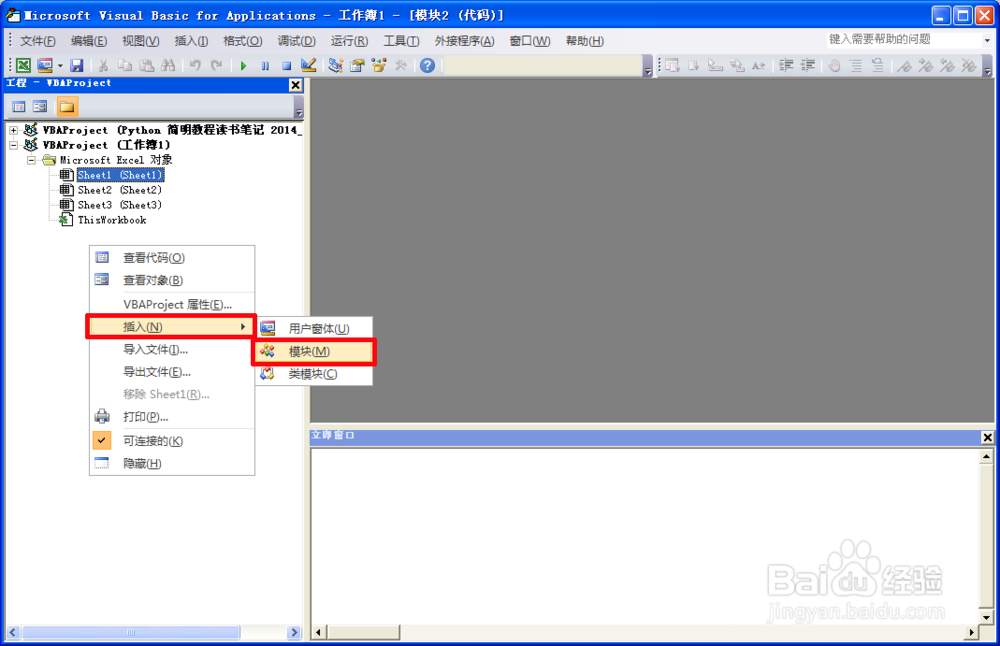Select Sheet2 (Sheet2) in project tree
Viewport: 1000px width, 646px height.
(119, 190)
